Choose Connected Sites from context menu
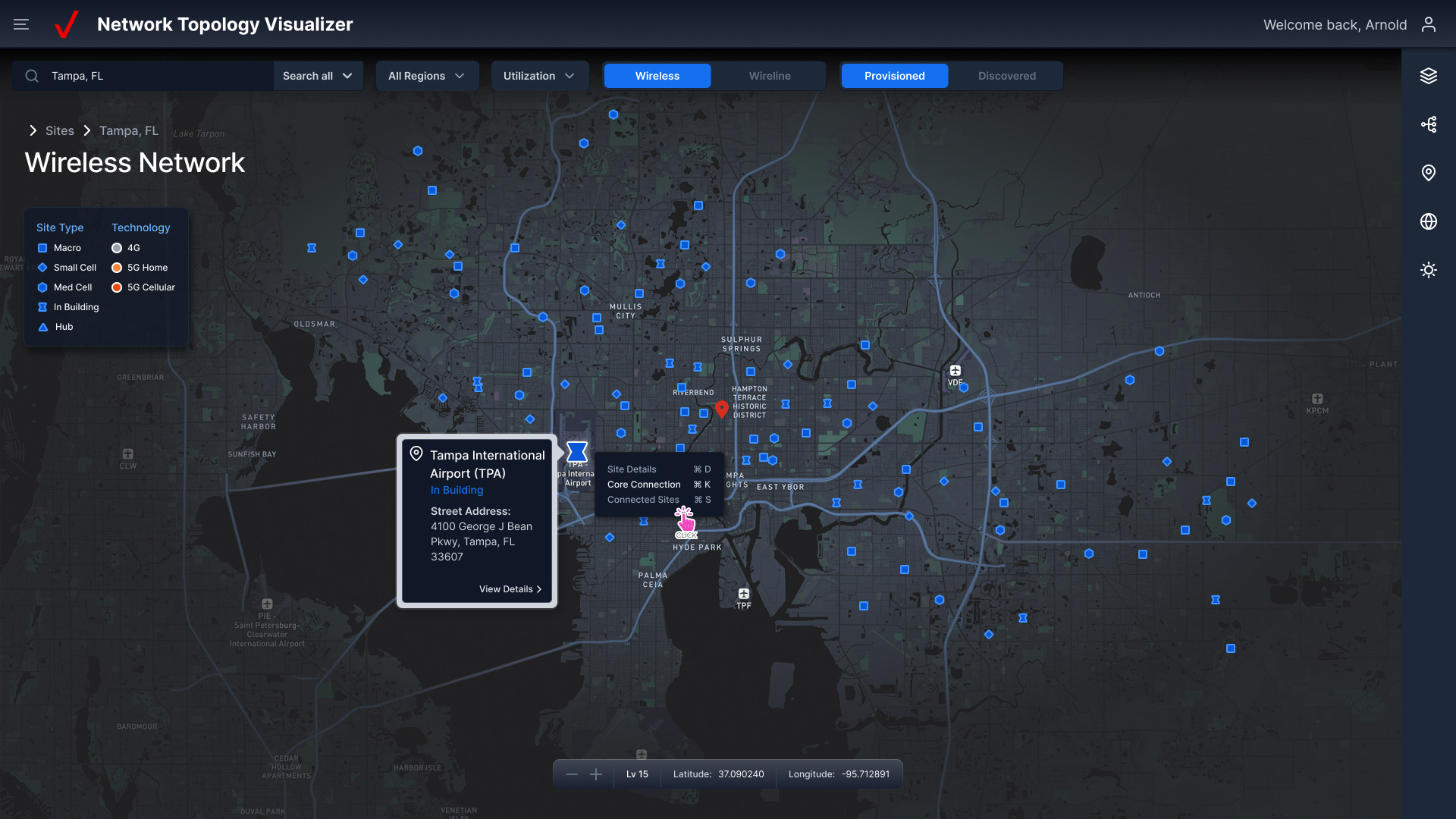 659,500
